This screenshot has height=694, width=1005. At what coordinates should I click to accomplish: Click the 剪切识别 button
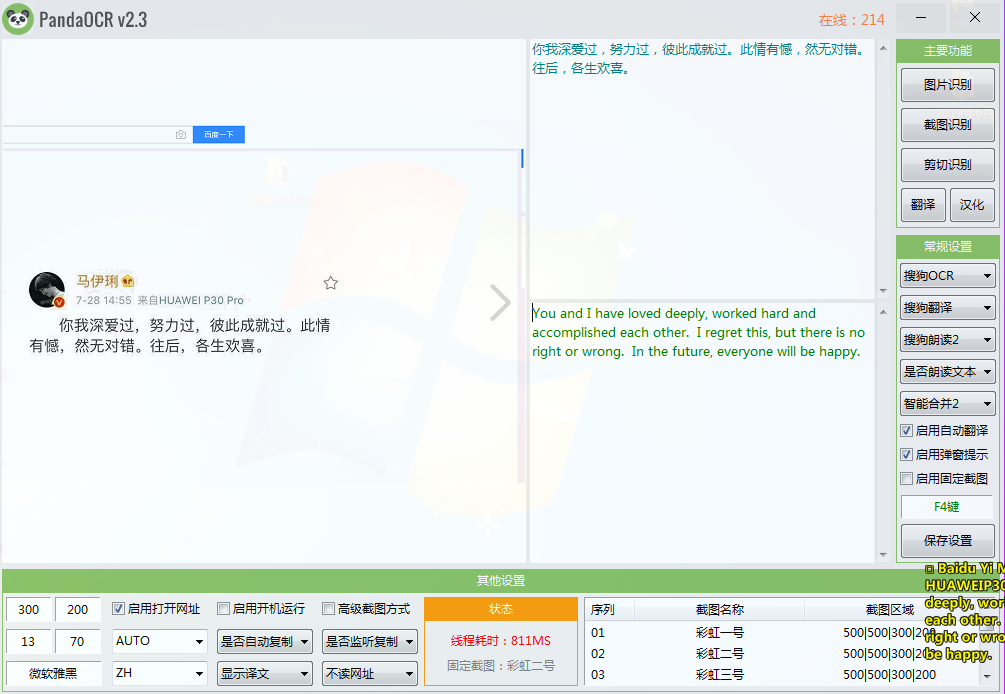(x=947, y=165)
